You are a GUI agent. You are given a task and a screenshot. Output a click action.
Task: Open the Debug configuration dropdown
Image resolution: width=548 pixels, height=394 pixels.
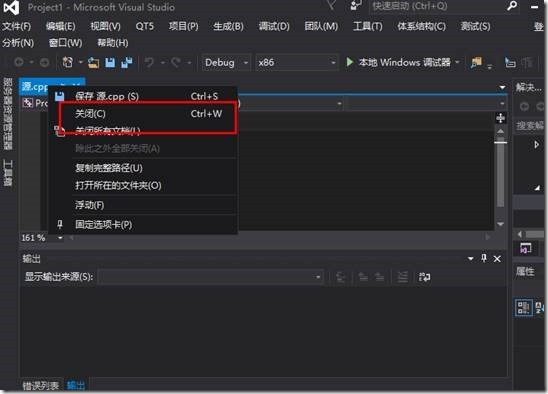pyautogui.click(x=226, y=63)
